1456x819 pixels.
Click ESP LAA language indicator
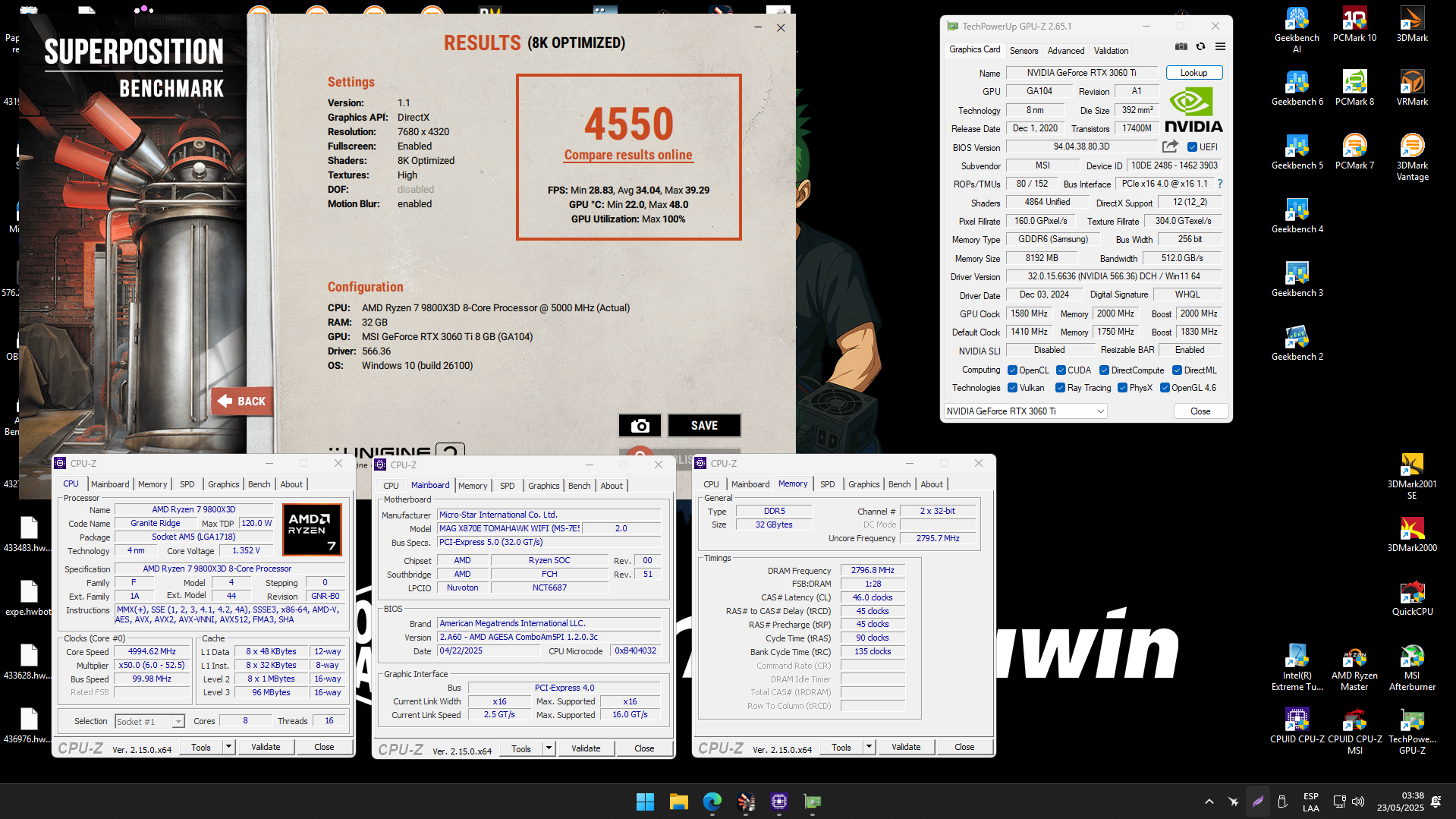[1311, 802]
